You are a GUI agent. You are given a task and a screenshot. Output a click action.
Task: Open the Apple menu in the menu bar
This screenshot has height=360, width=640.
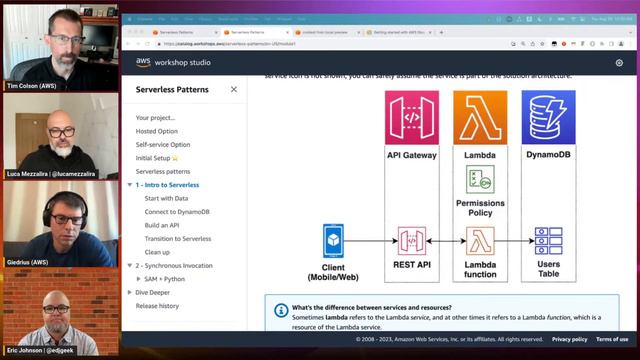129,19
